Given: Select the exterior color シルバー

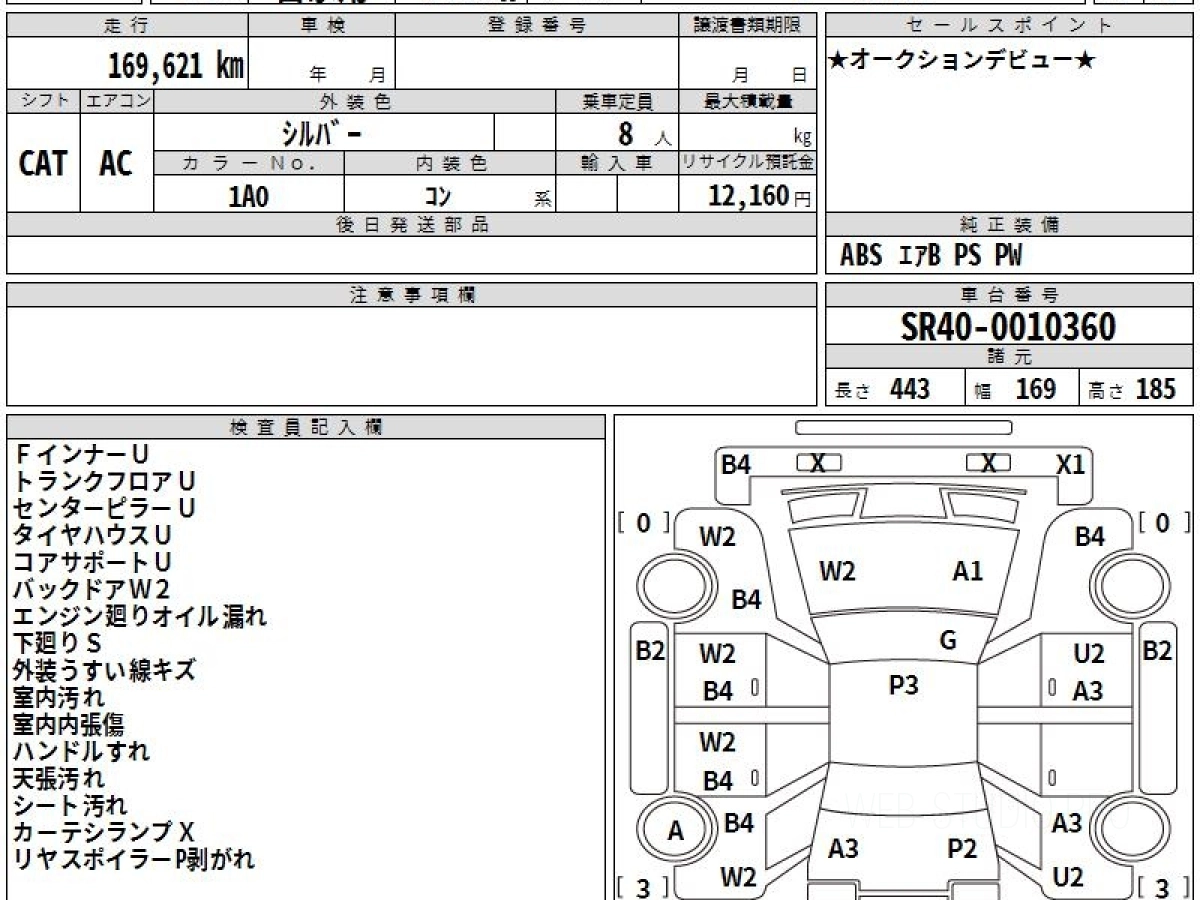Looking at the screenshot, I should 322,133.
